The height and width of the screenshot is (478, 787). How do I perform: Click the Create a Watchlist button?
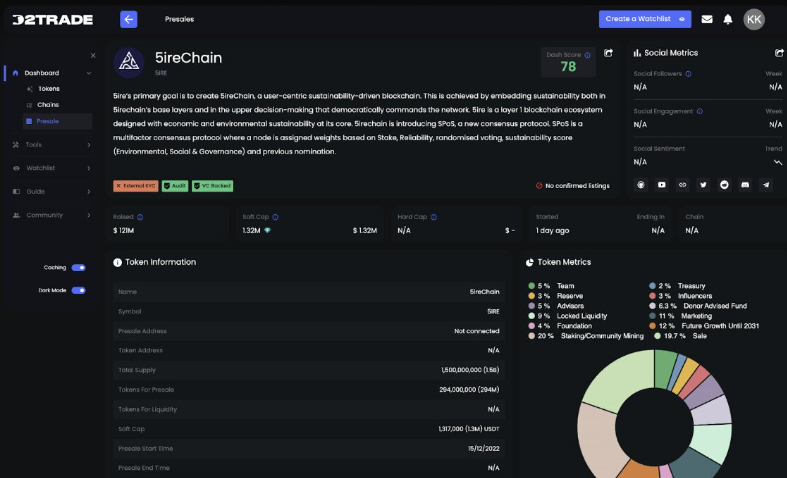645,19
